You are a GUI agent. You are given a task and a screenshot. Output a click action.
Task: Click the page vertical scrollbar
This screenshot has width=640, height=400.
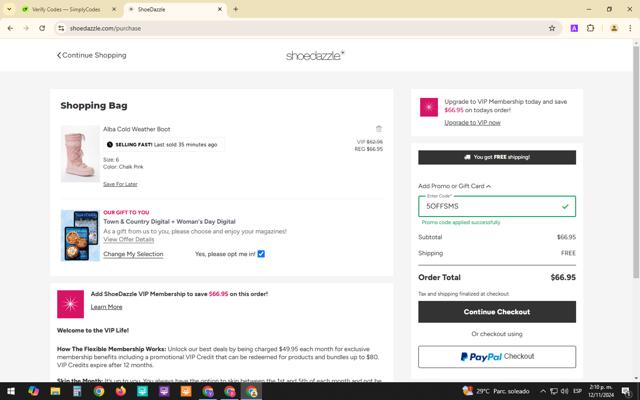pos(636,162)
